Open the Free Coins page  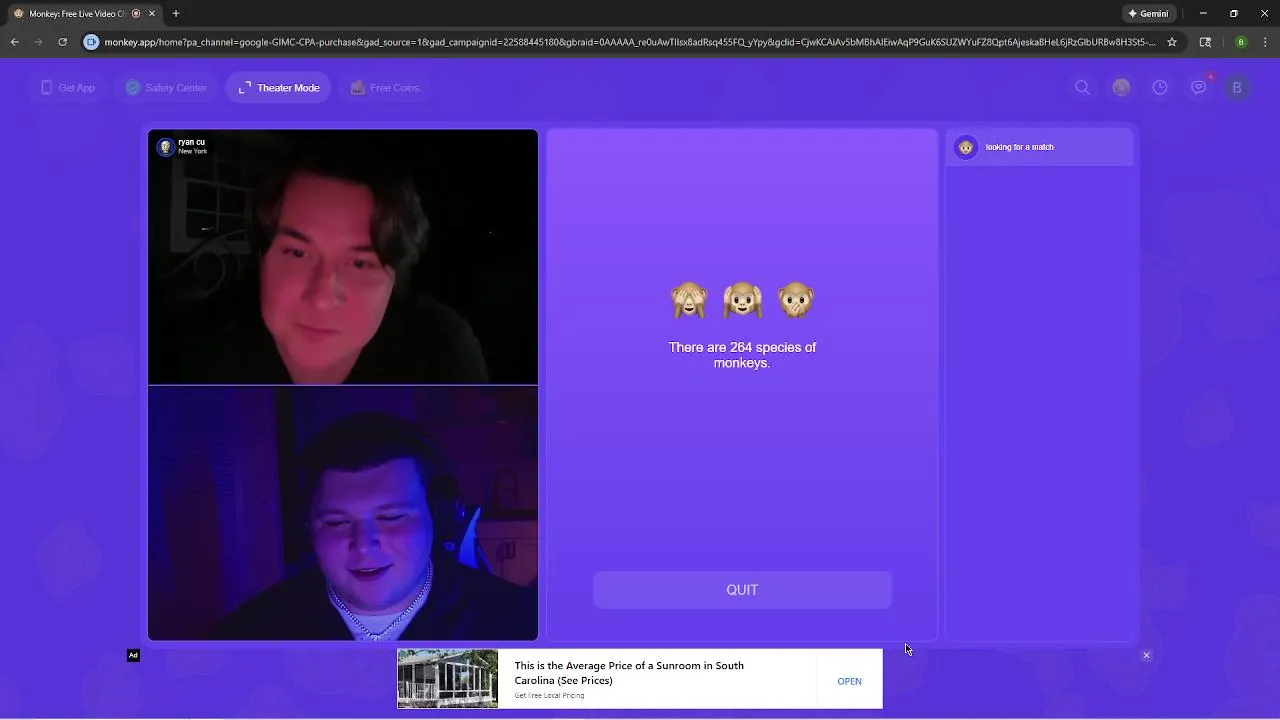coord(385,88)
